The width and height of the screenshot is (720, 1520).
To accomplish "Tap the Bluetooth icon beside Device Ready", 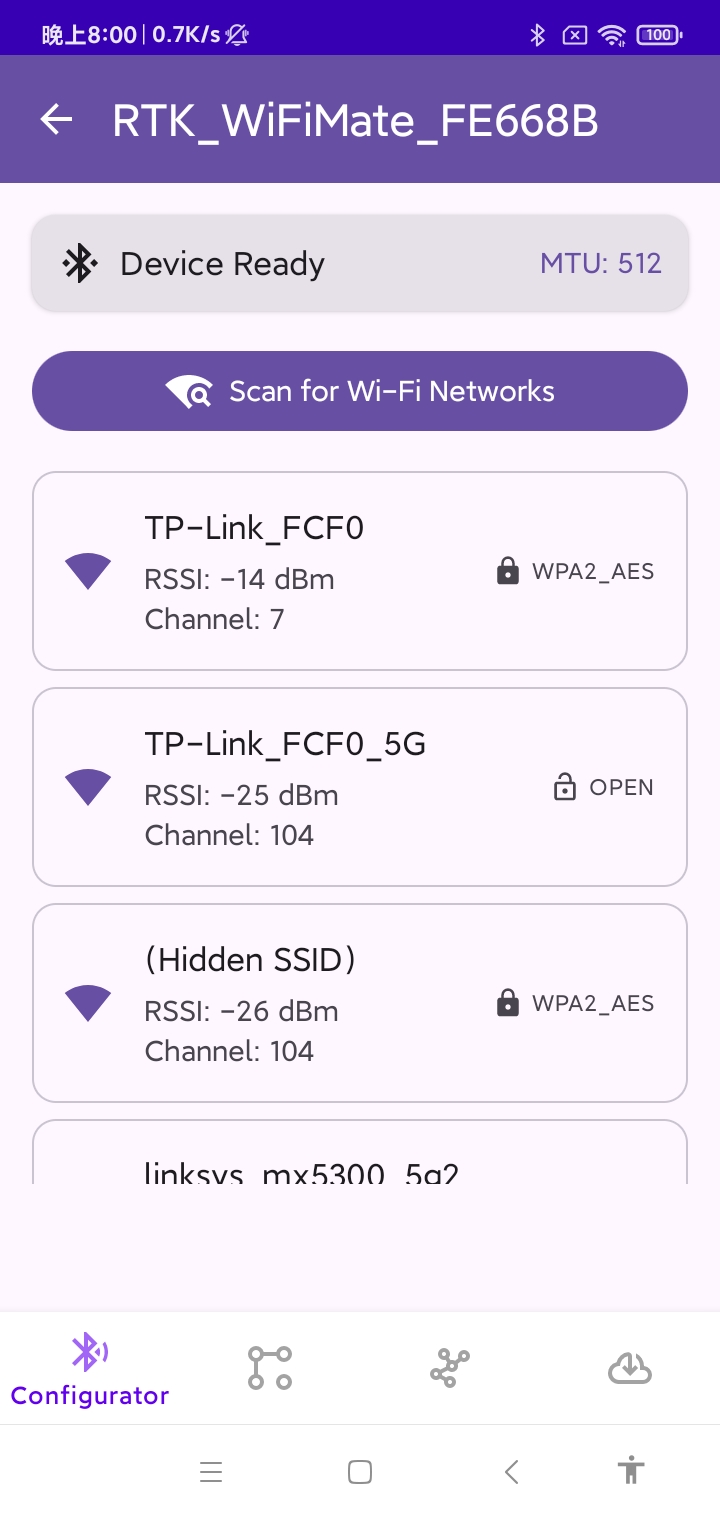I will (x=79, y=264).
